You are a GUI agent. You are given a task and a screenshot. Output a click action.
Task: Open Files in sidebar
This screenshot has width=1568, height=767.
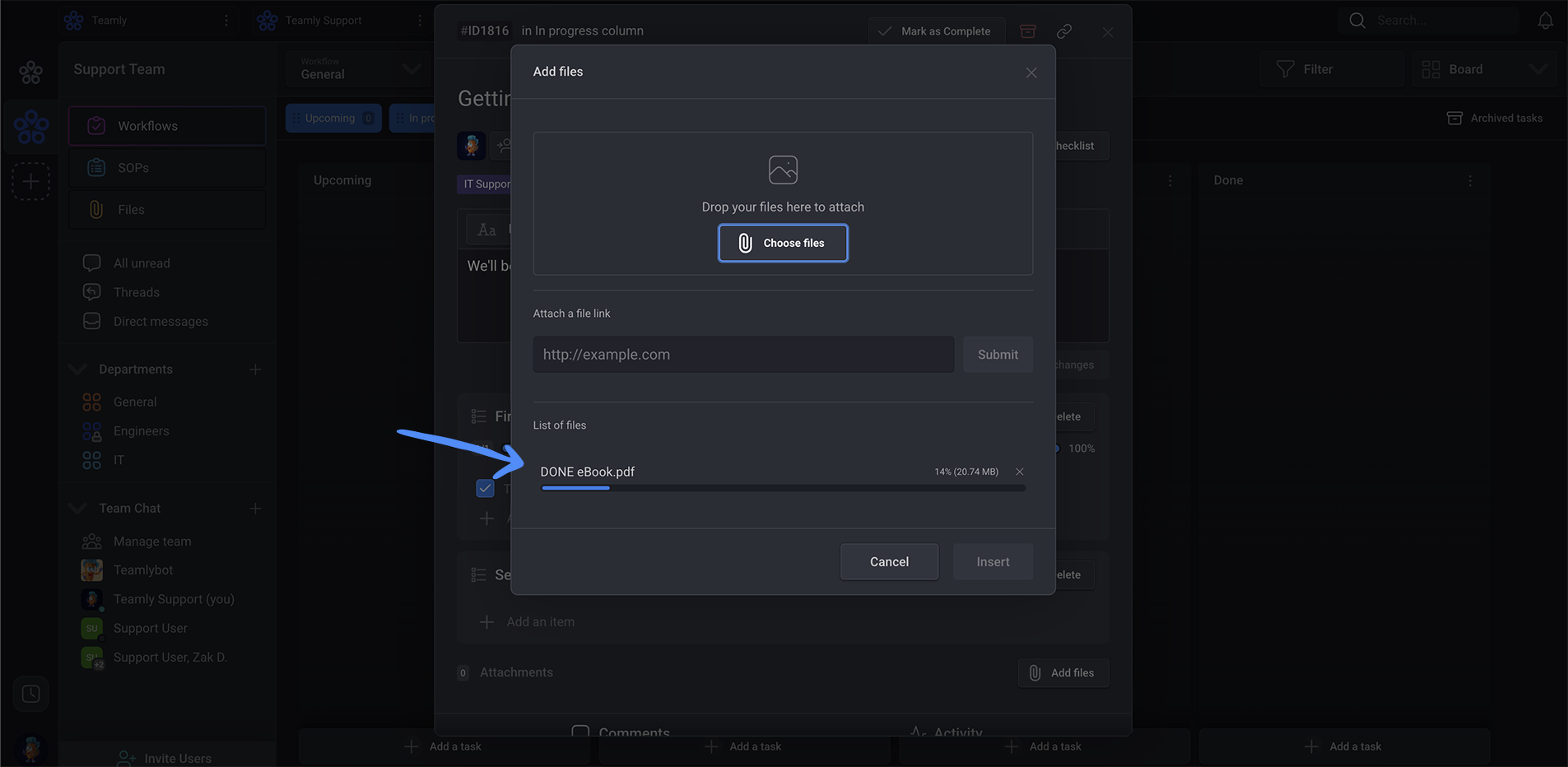[167, 210]
